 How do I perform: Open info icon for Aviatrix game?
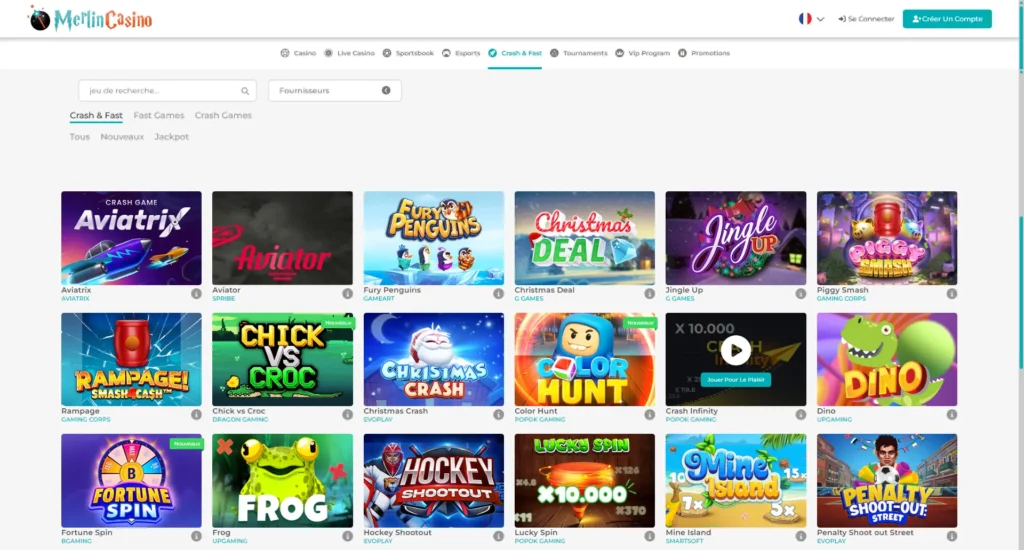click(x=196, y=294)
